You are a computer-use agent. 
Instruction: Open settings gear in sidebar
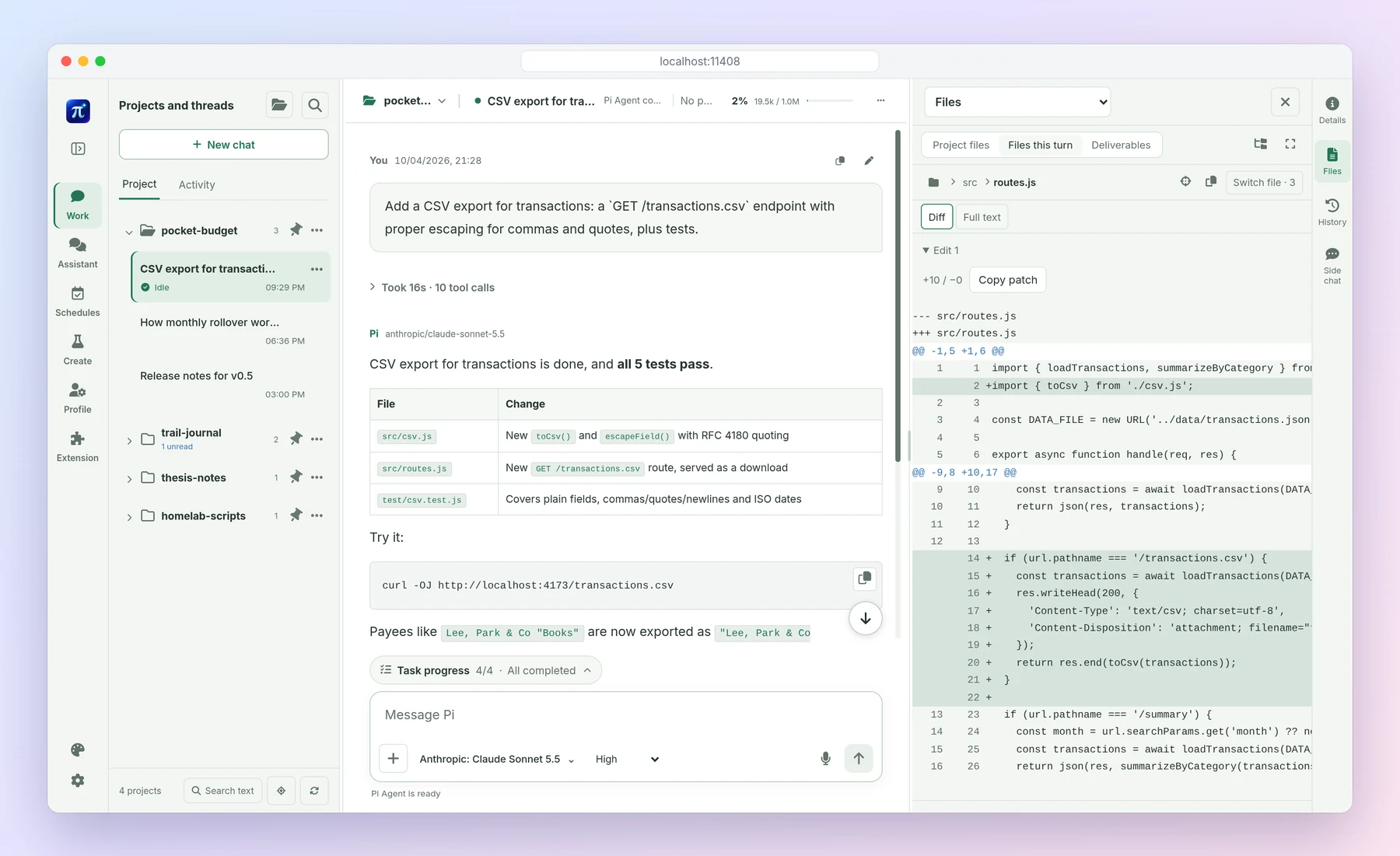(x=78, y=781)
